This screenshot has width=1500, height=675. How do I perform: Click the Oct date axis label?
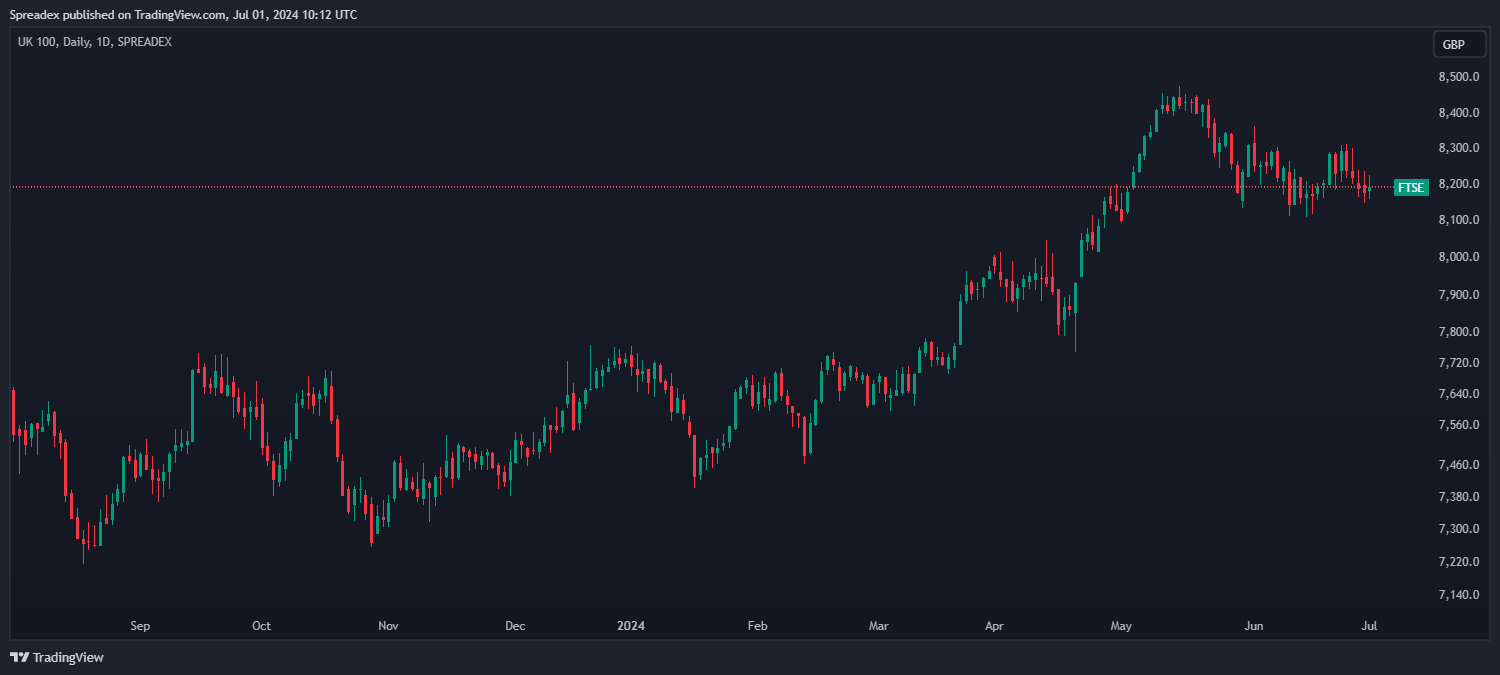261,626
